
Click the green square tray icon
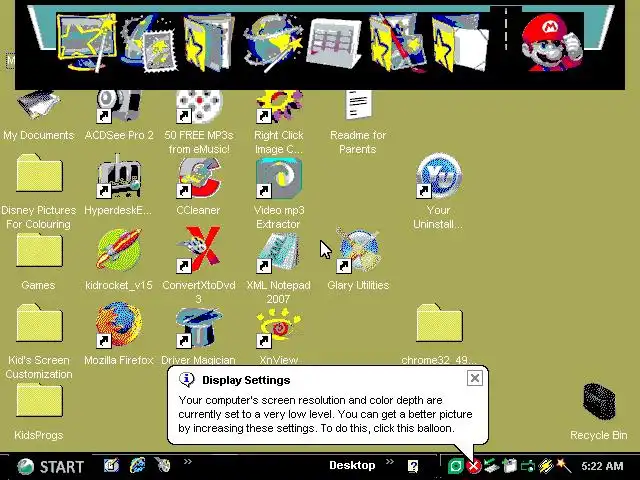pyautogui.click(x=456, y=466)
